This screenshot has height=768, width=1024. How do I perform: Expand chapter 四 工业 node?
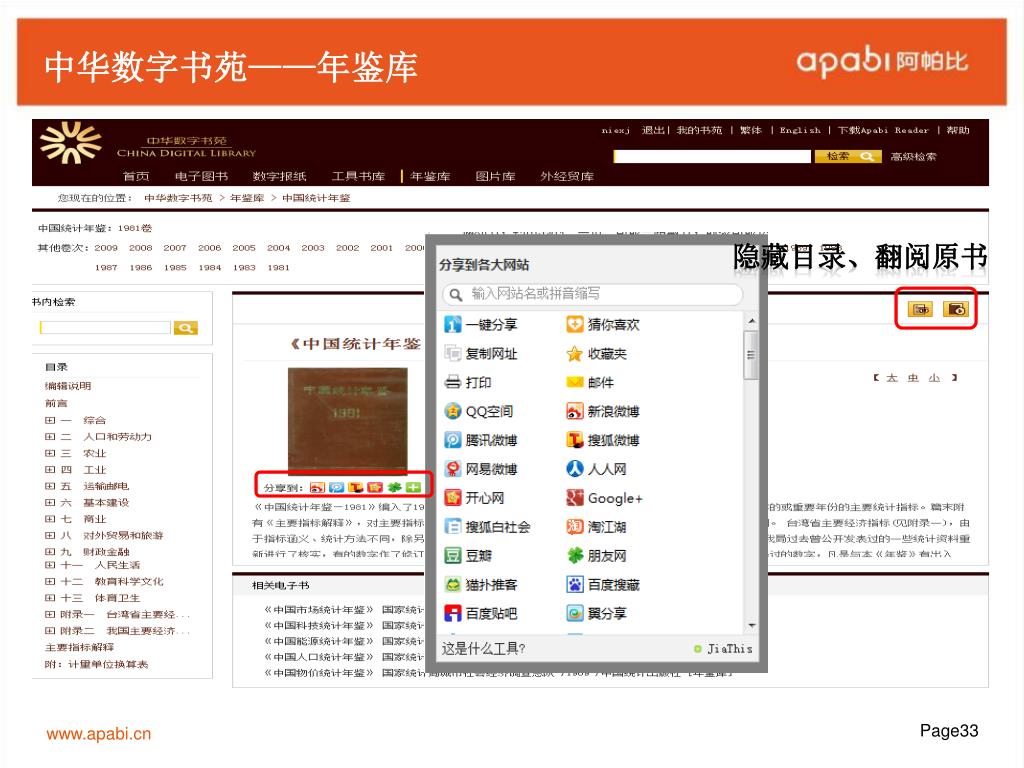tap(50, 470)
